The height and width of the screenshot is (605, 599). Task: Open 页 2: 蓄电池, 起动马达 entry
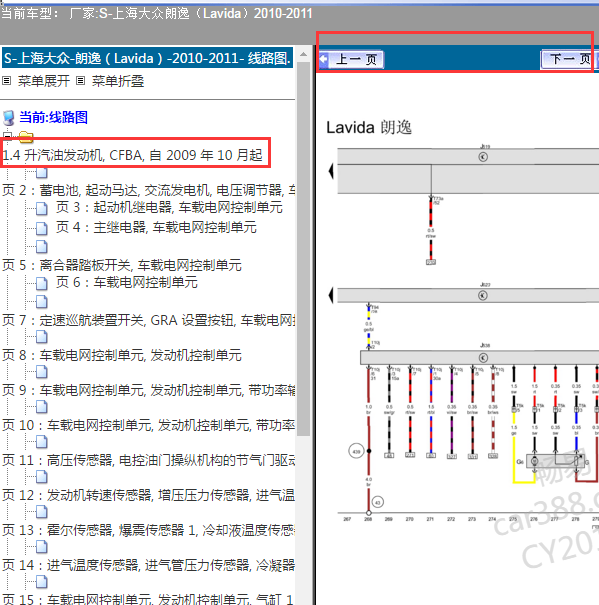(x=148, y=190)
